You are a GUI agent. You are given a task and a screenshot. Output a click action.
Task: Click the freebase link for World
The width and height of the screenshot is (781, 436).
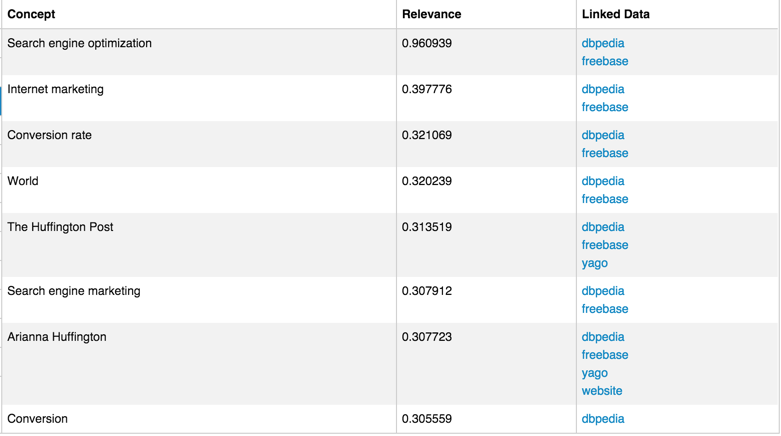pyautogui.click(x=604, y=199)
